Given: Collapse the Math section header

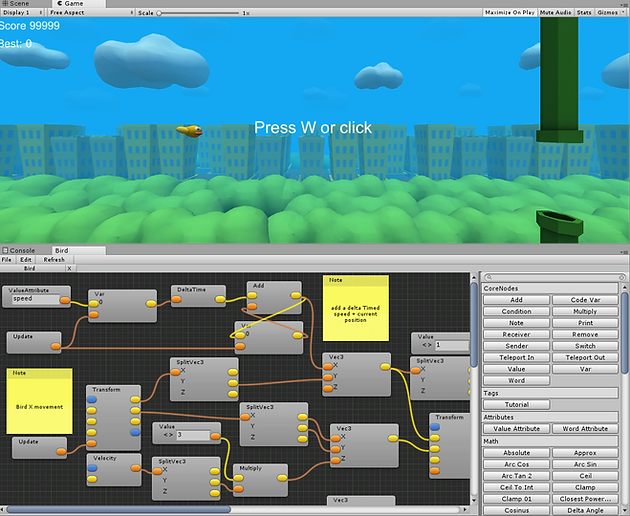Looking at the screenshot, I should 550,441.
